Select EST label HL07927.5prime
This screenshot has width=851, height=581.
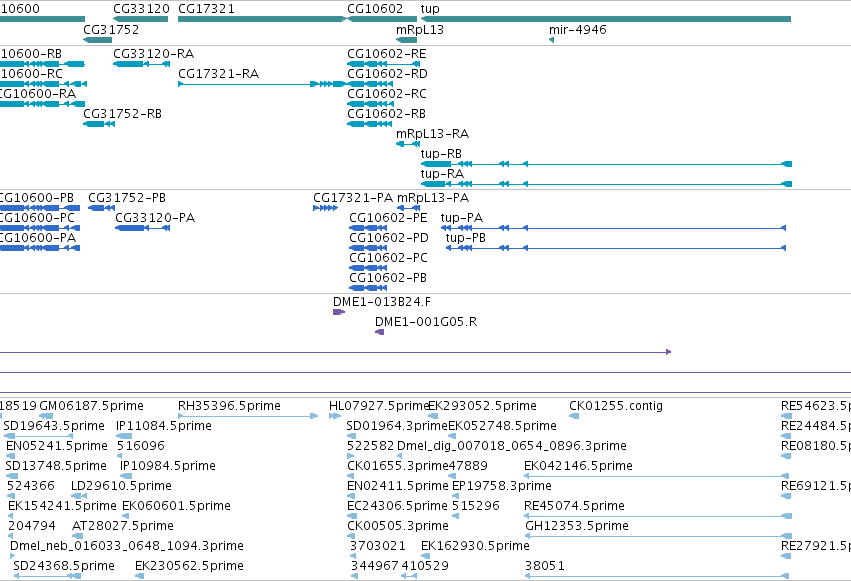tap(379, 406)
